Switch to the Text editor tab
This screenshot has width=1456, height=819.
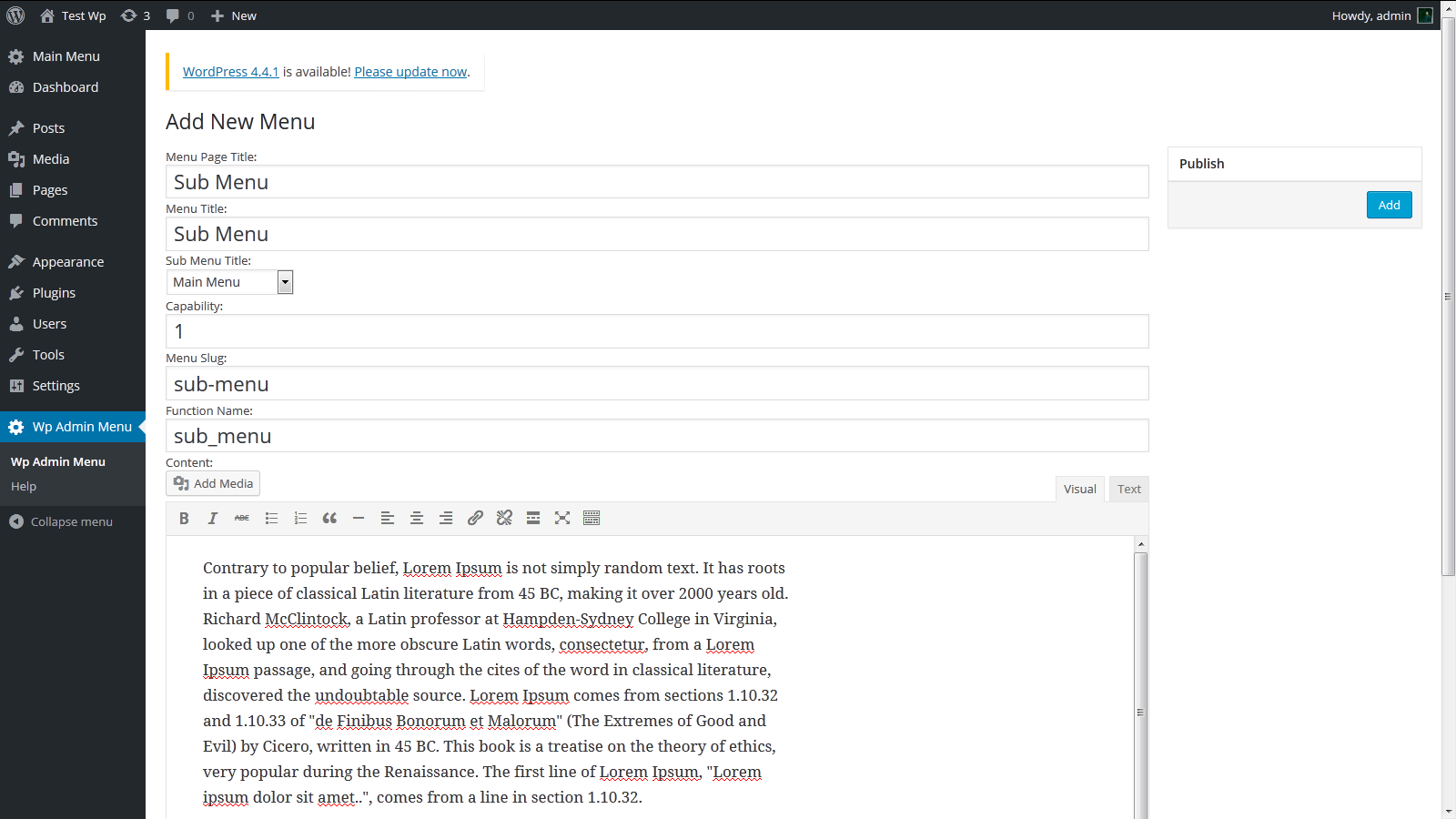click(1129, 489)
